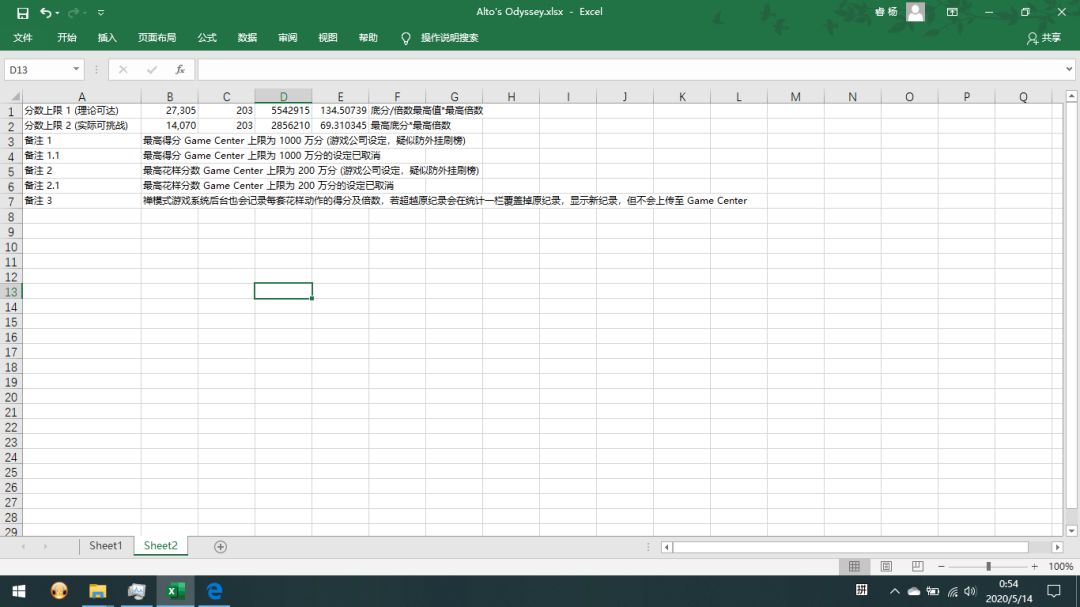Switch to the 页面布局 ribbon tab
The image size is (1080, 607).
click(157, 38)
